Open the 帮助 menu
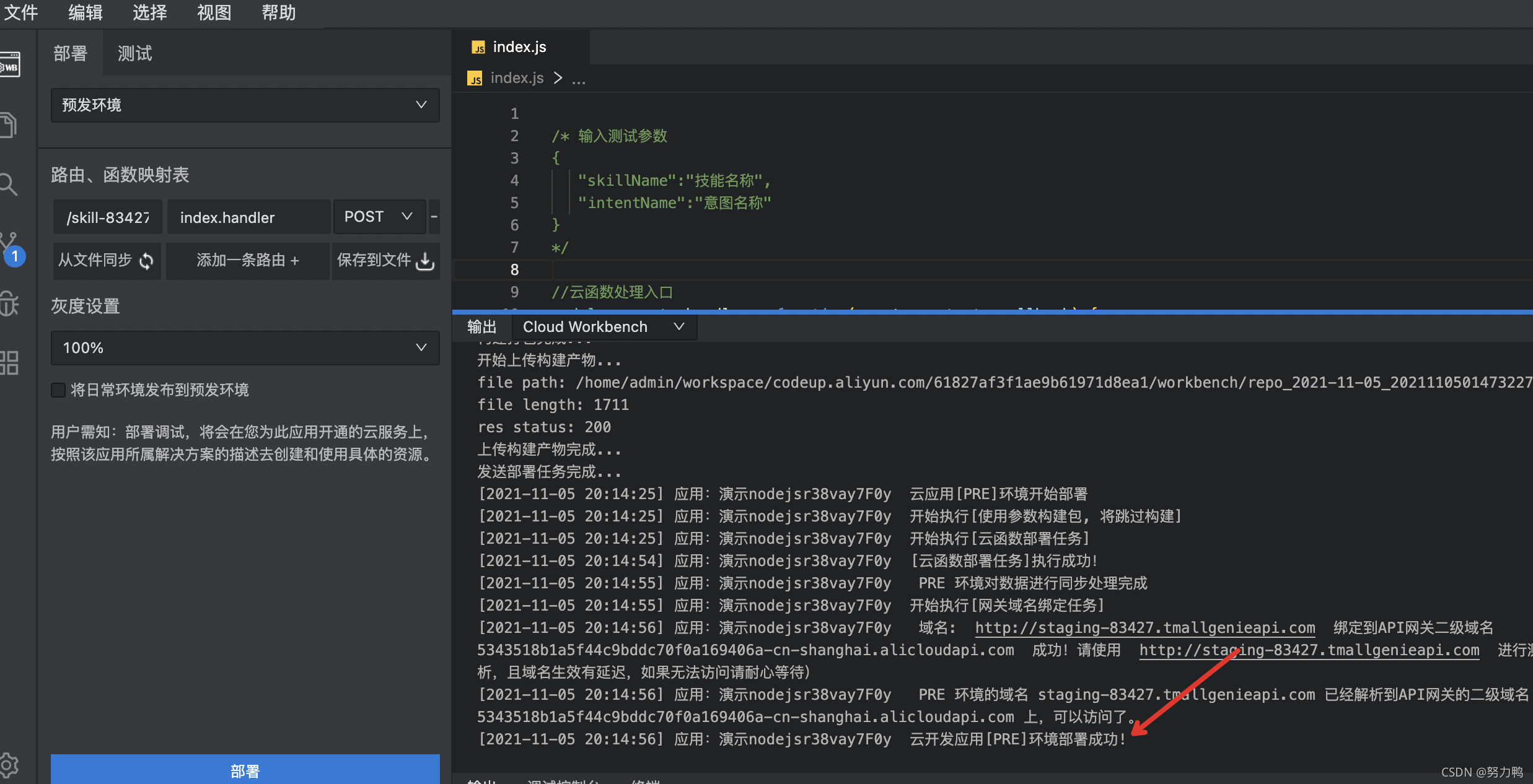 [x=279, y=12]
